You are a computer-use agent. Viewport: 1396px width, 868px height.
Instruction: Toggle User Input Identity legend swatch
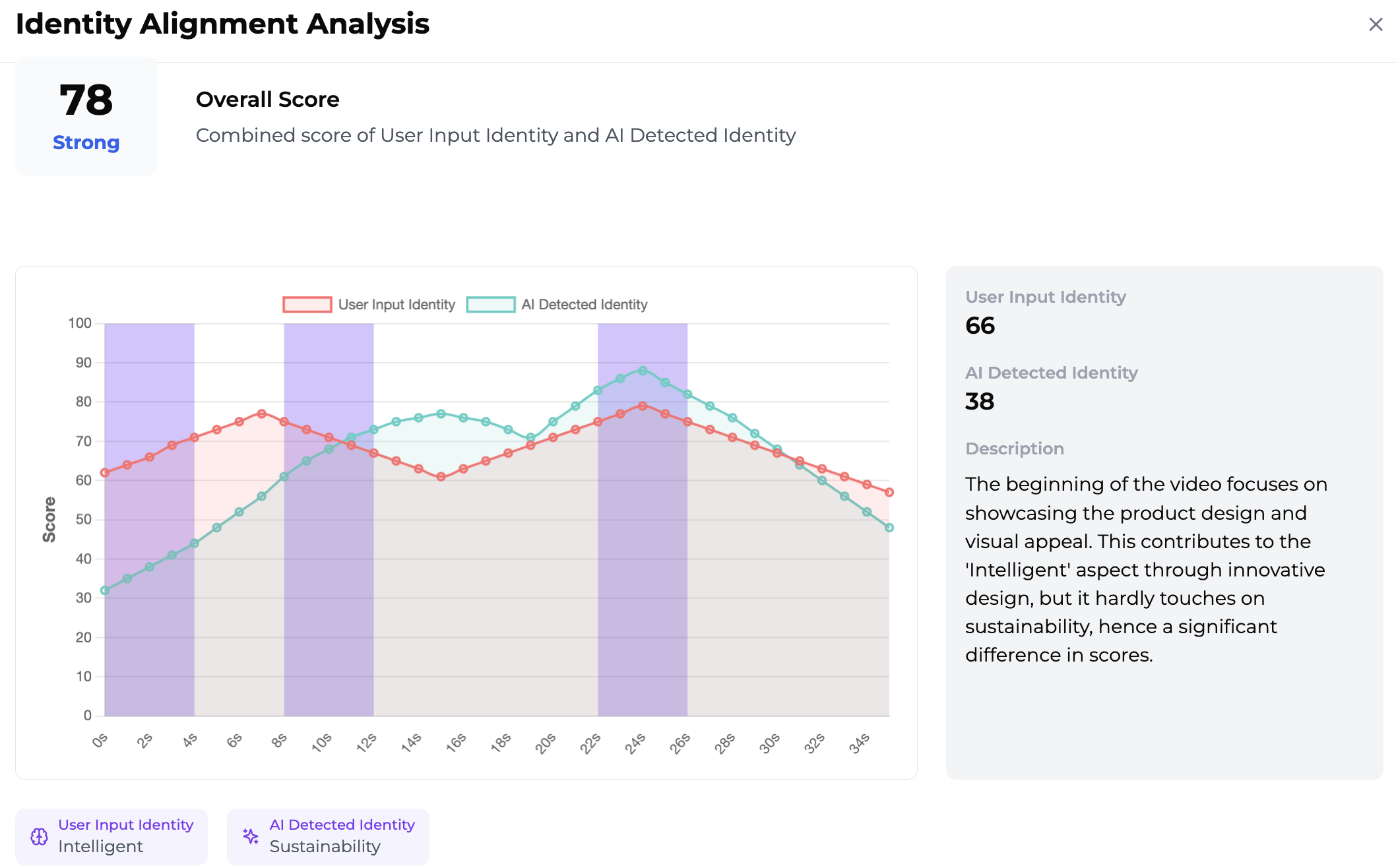tap(307, 305)
